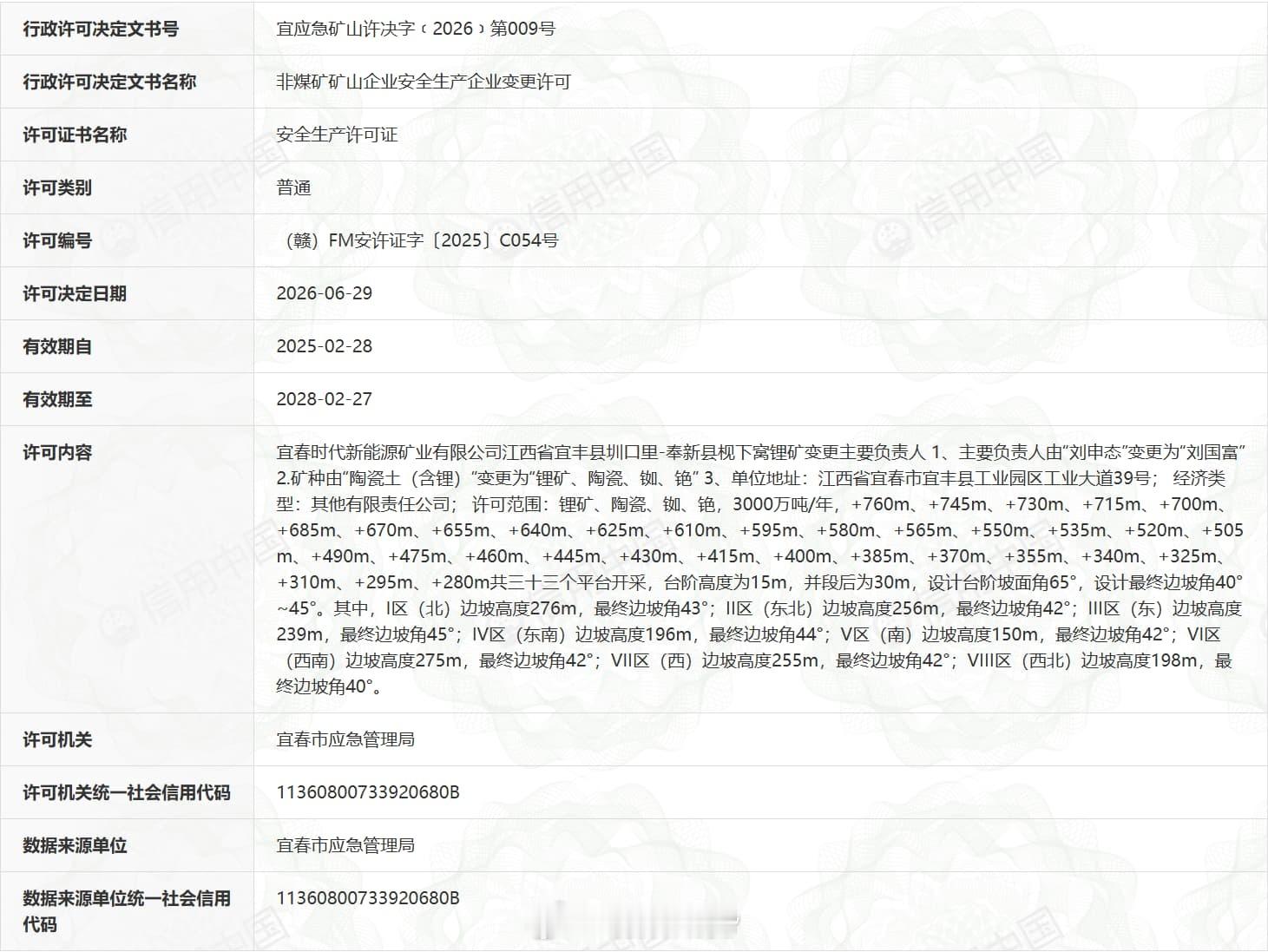This screenshot has width=1268, height=952.
Task: Click the 有效期至 label
Action: point(57,399)
